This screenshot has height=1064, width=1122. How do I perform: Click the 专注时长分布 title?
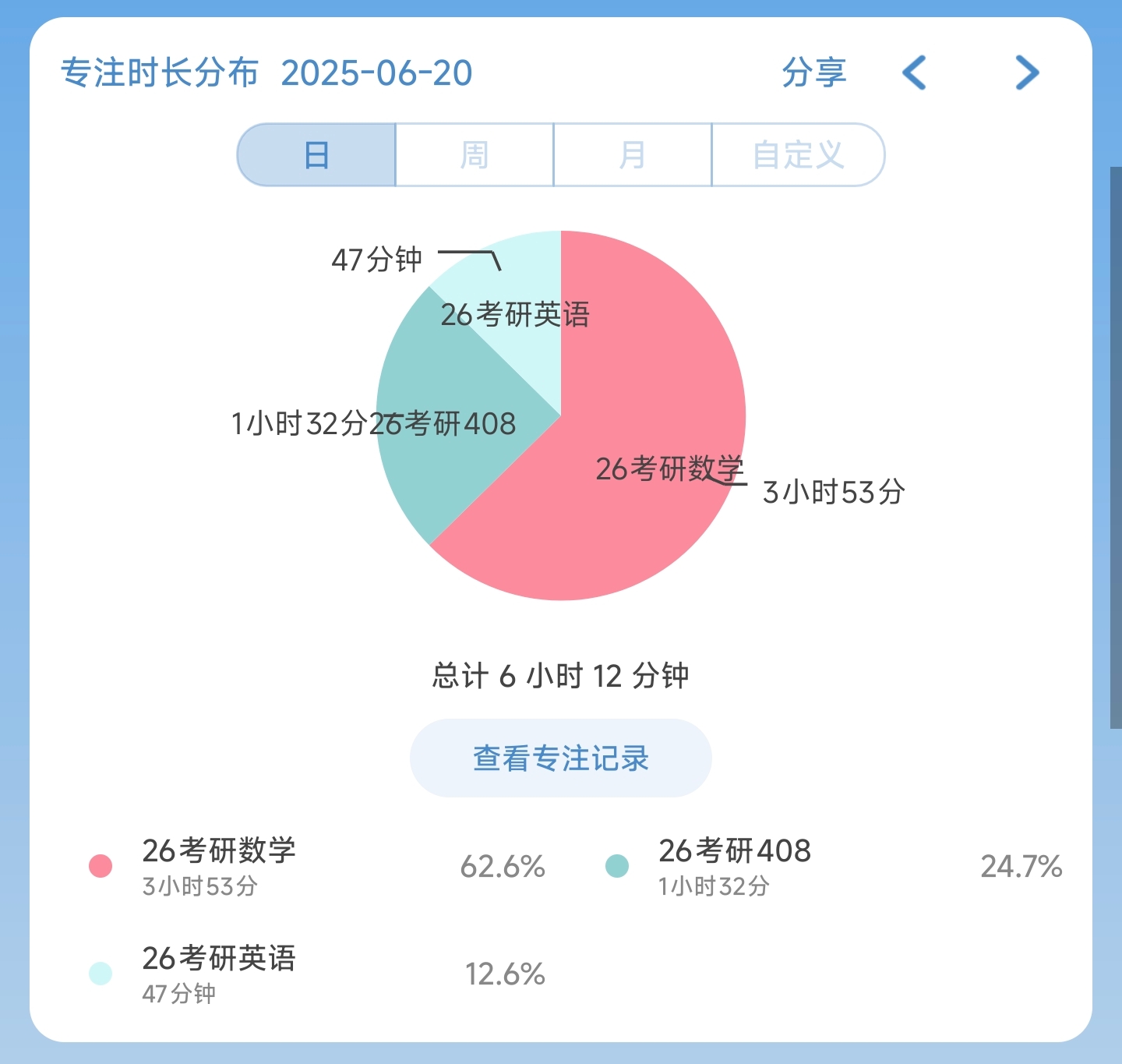coord(160,73)
